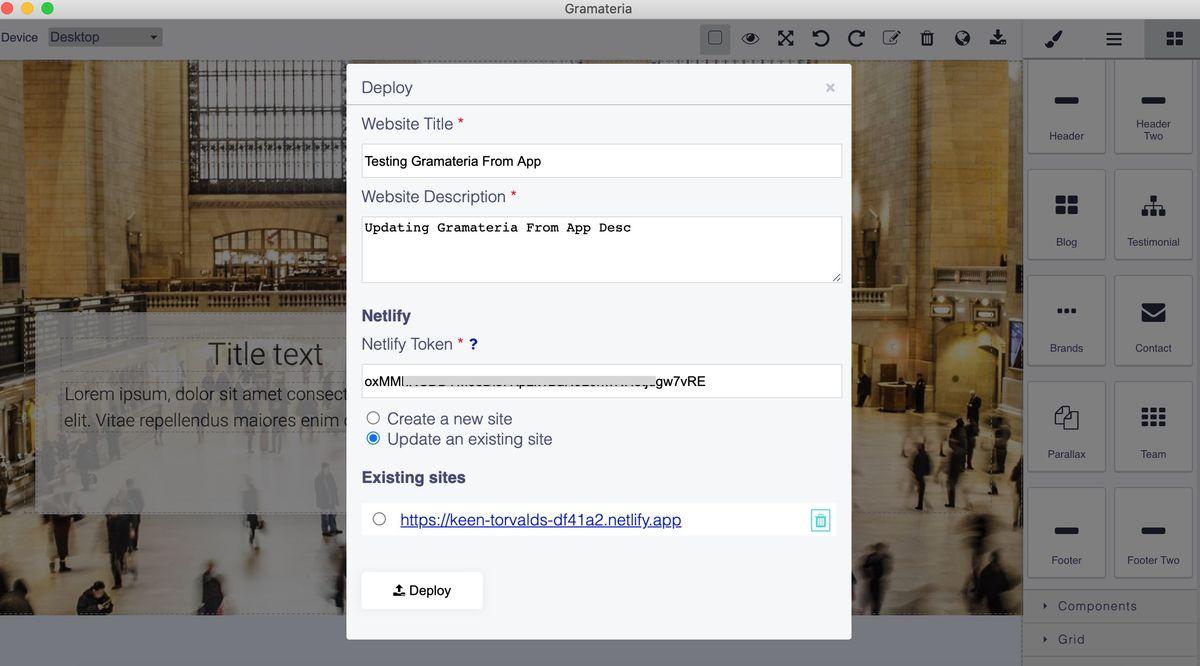The width and height of the screenshot is (1200, 666).
Task: Click the Deploy button
Action: 422,590
